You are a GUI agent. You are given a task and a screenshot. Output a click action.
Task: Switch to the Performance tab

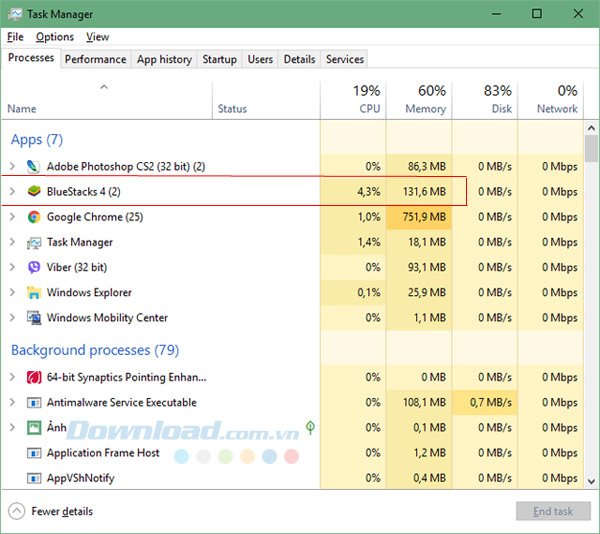pyautogui.click(x=96, y=59)
